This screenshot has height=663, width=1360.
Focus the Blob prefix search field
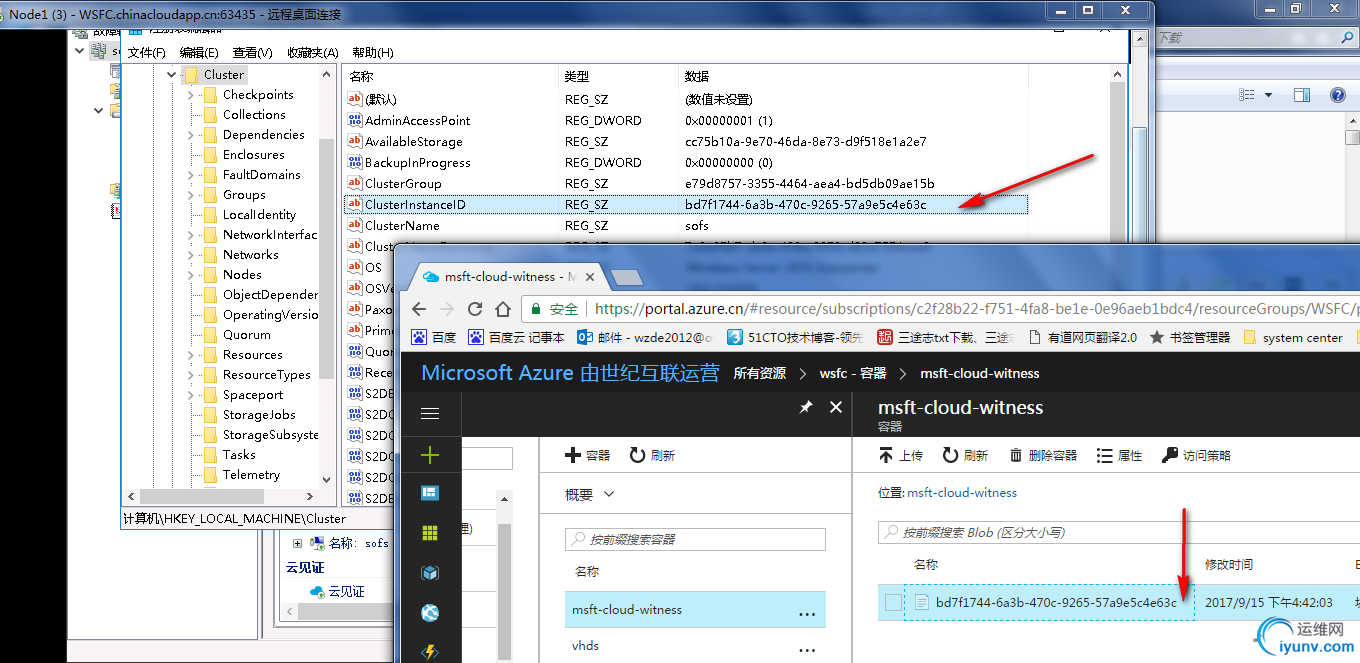point(1118,532)
